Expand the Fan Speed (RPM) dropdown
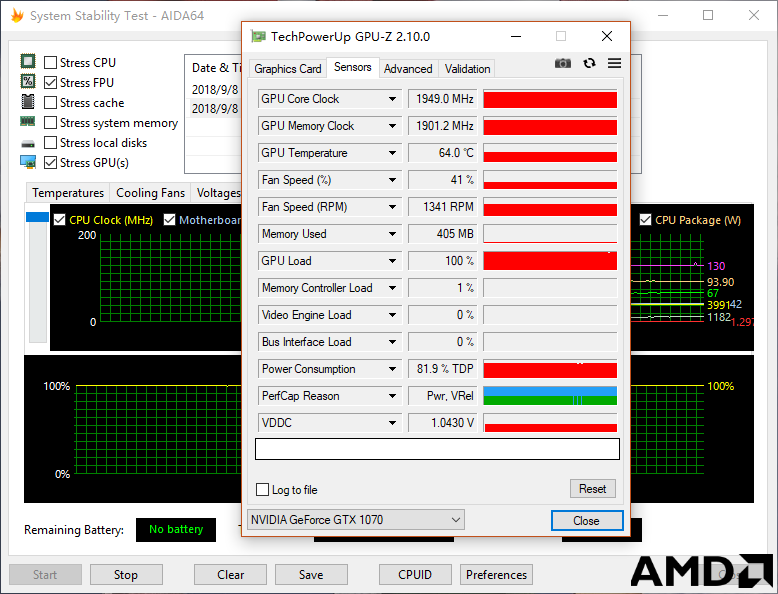The width and height of the screenshot is (778, 594). click(x=392, y=207)
